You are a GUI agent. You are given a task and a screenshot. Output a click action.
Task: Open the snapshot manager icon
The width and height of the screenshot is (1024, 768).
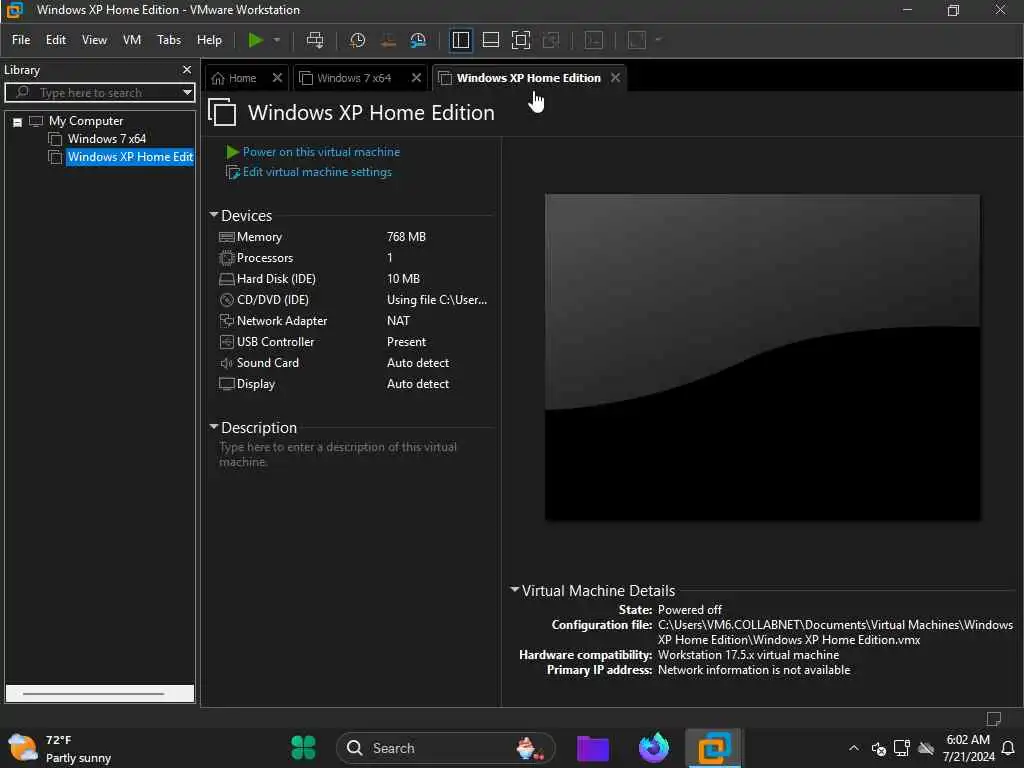pyautogui.click(x=418, y=40)
